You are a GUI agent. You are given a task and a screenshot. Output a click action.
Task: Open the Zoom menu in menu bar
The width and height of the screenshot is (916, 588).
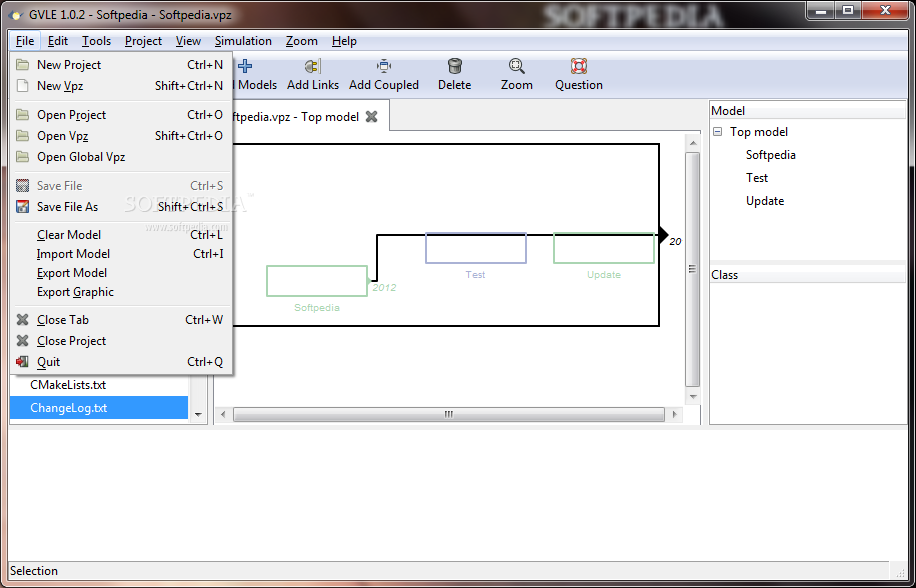point(301,41)
